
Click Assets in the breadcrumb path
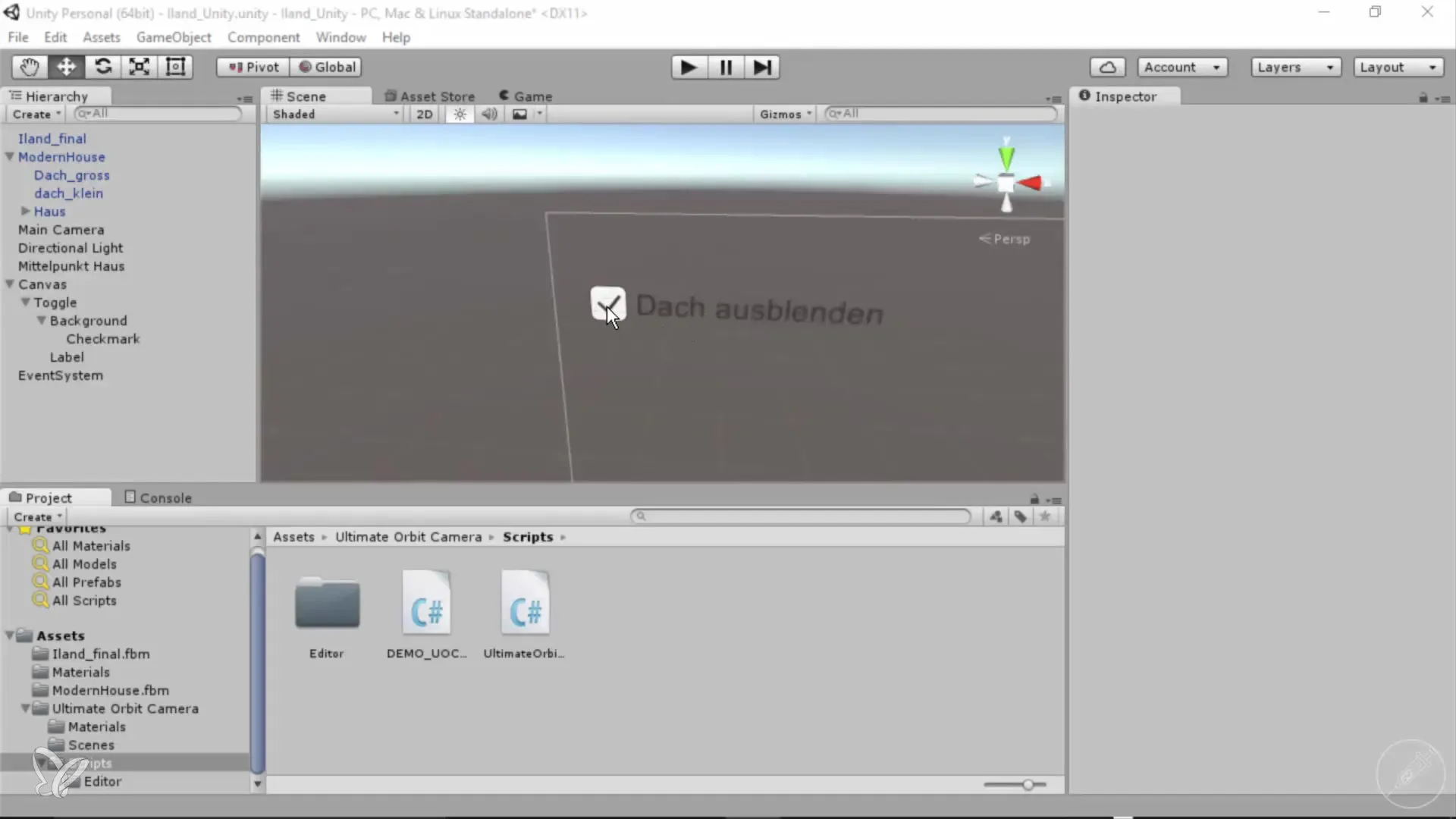293,536
